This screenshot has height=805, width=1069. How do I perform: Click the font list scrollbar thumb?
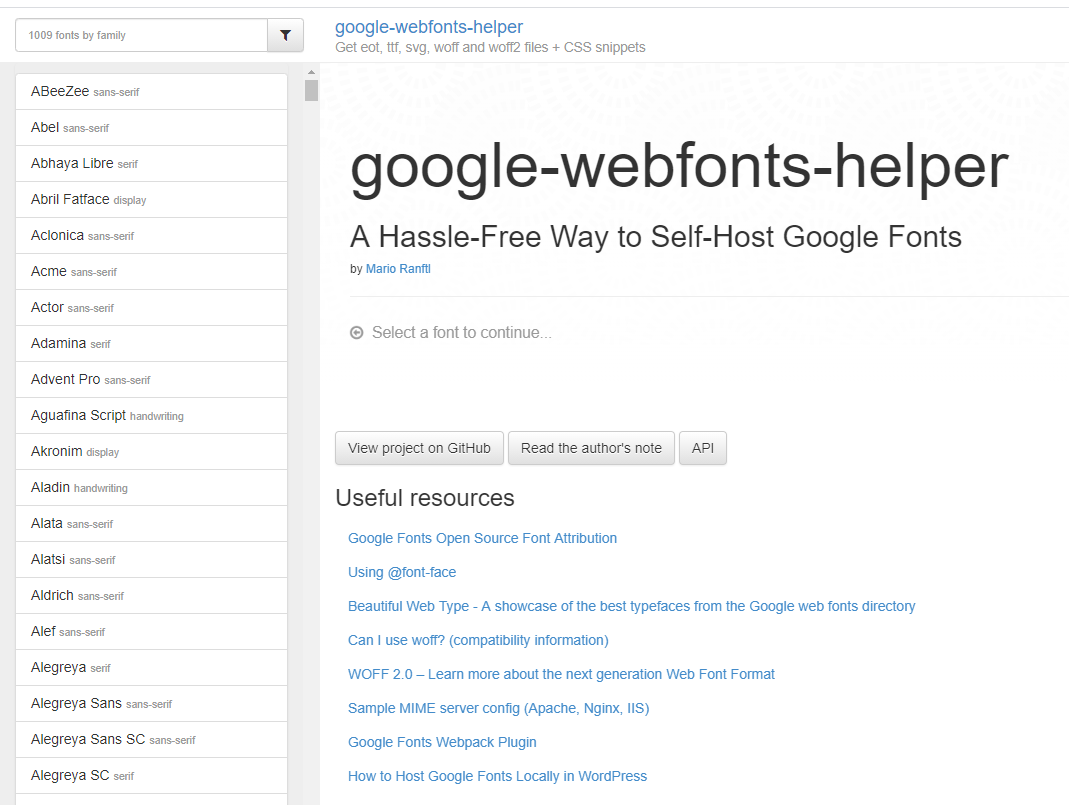(x=311, y=91)
